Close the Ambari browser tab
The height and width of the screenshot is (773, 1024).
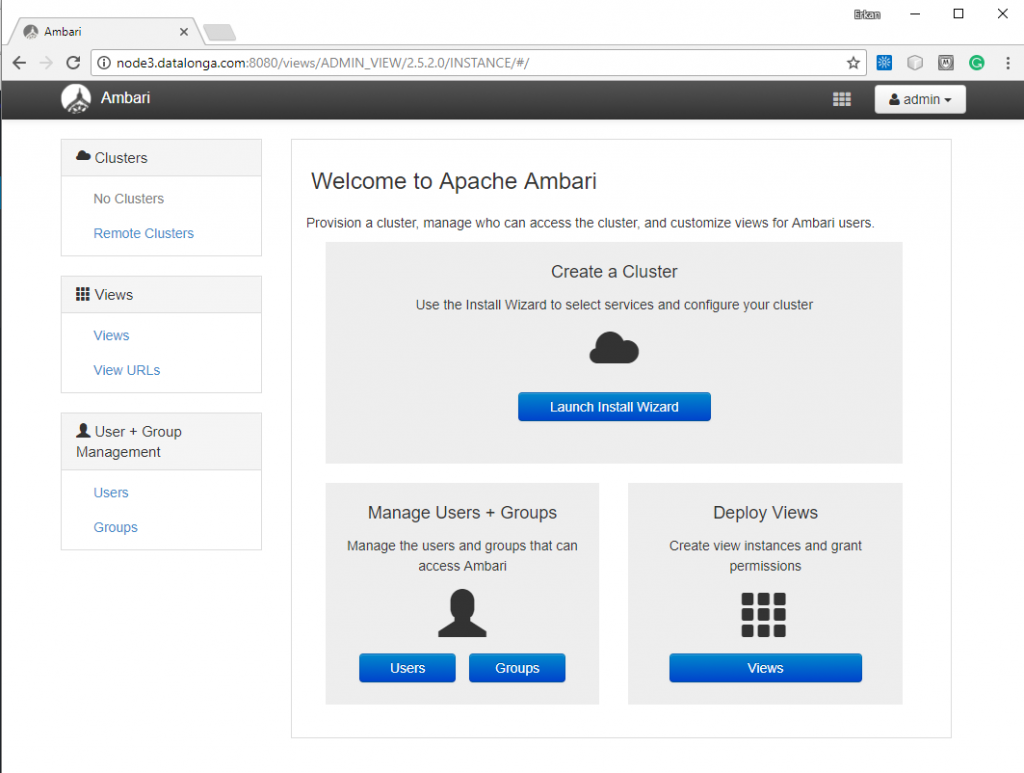(184, 31)
